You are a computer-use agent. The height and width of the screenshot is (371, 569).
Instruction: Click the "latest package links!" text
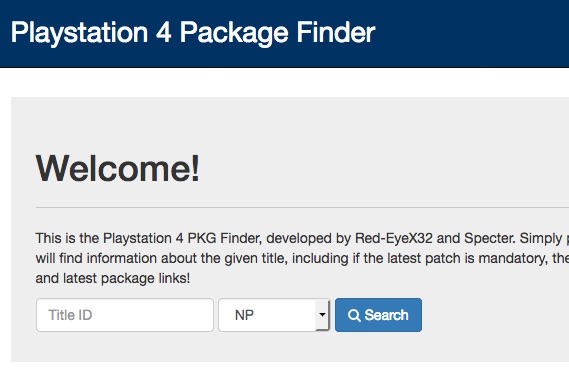click(x=126, y=278)
